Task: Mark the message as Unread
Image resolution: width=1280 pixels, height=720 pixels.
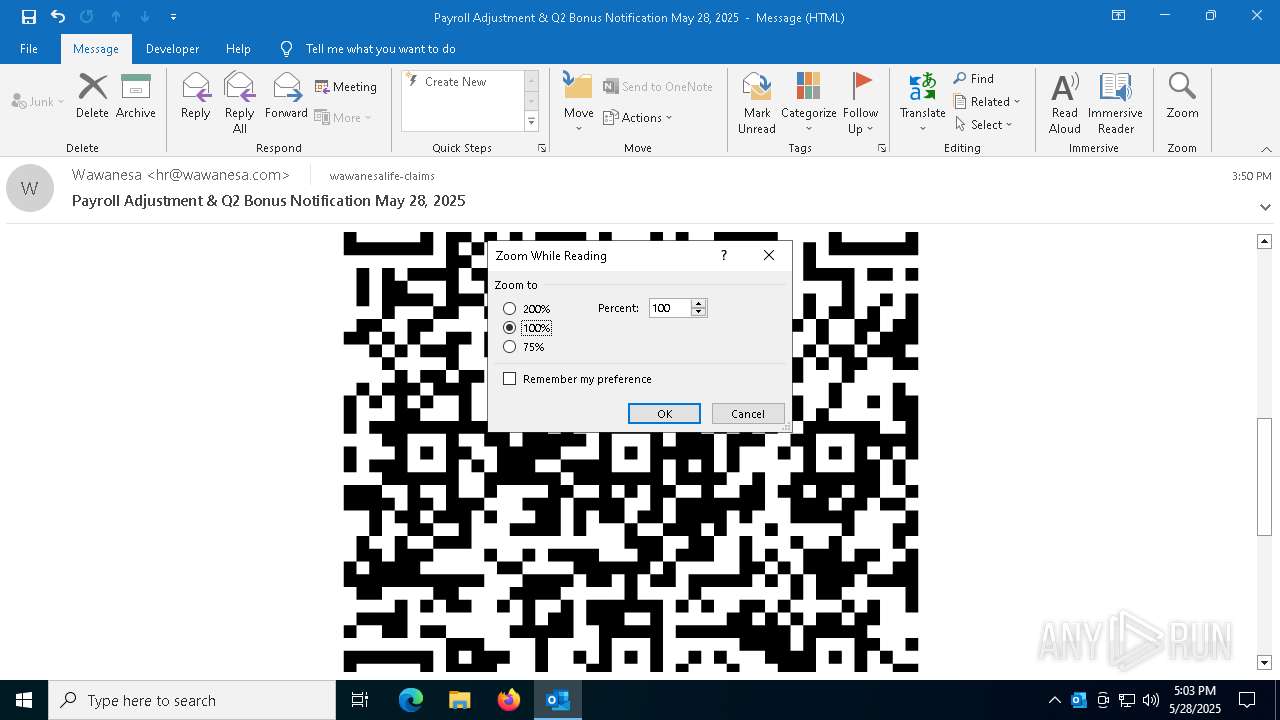Action: click(757, 103)
